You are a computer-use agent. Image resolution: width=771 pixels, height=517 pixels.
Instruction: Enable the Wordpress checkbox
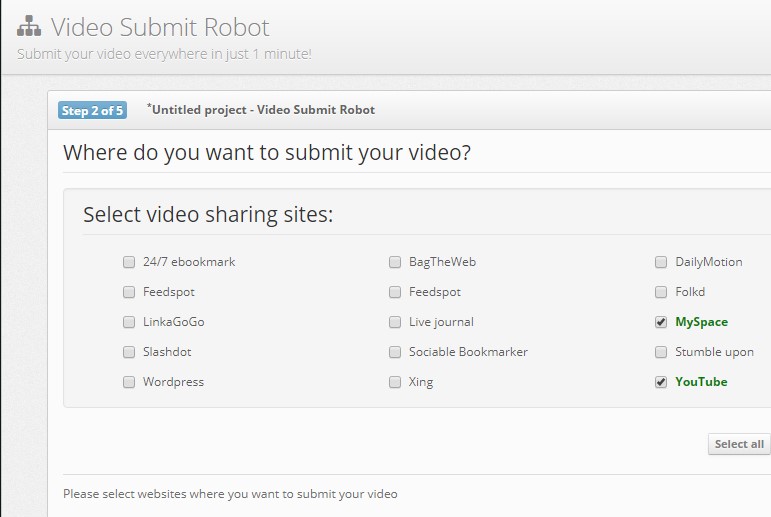coord(129,382)
